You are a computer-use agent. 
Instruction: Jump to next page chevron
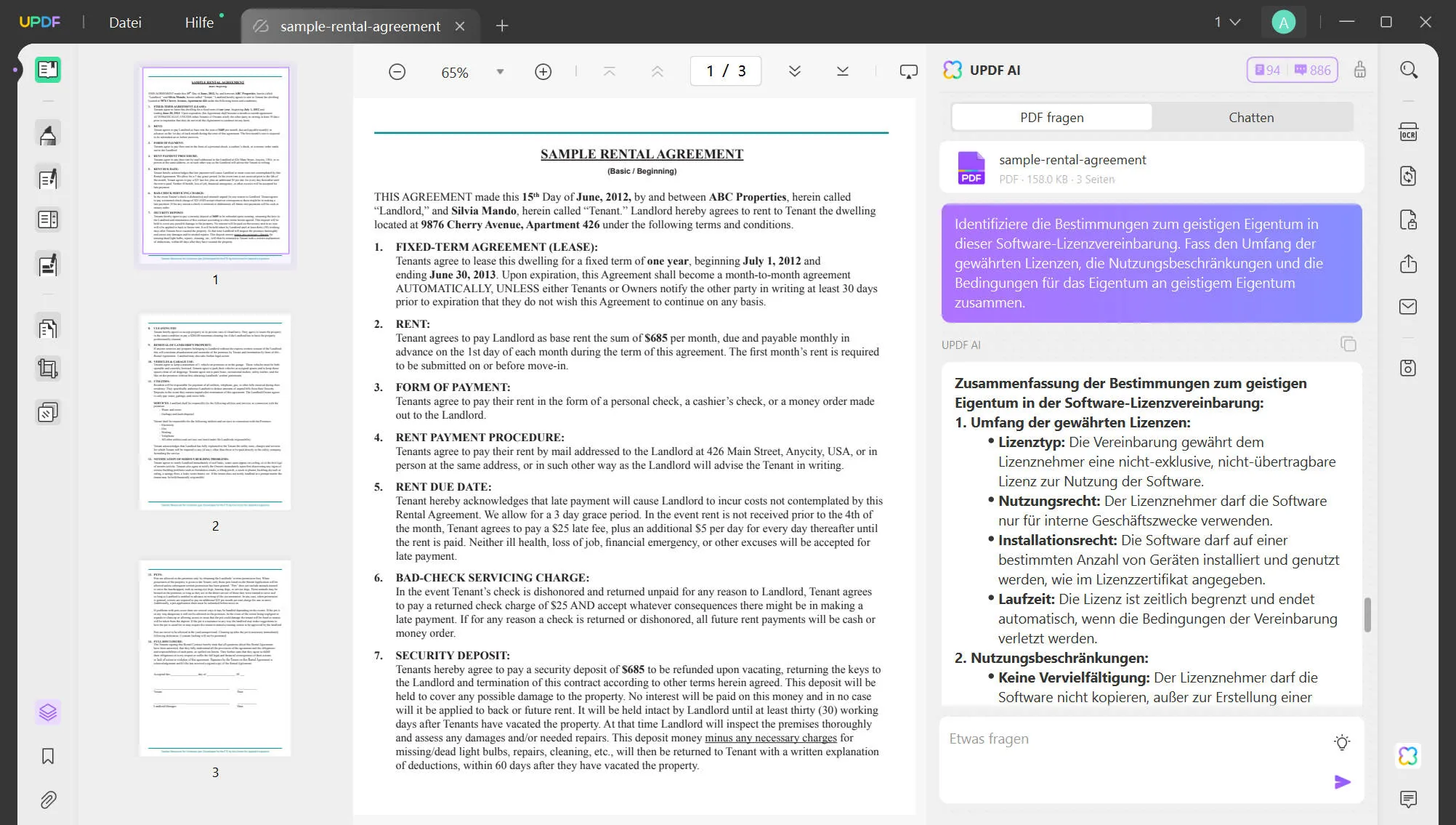pyautogui.click(x=794, y=71)
